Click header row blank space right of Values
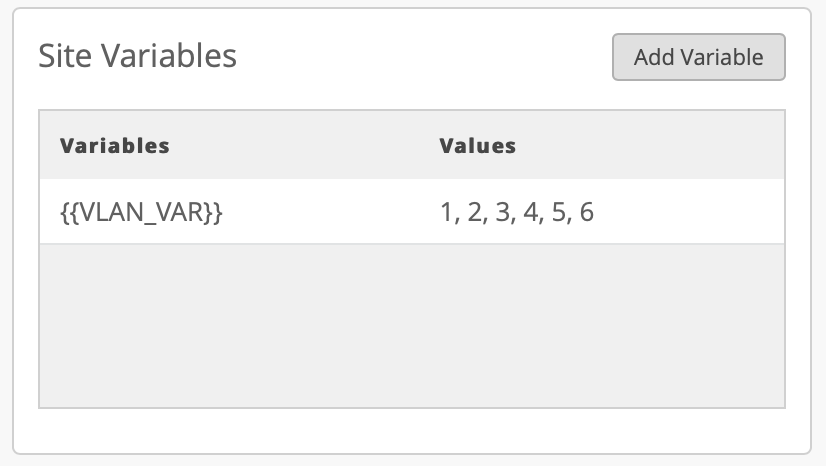Viewport: 826px width, 466px height. [x=660, y=145]
